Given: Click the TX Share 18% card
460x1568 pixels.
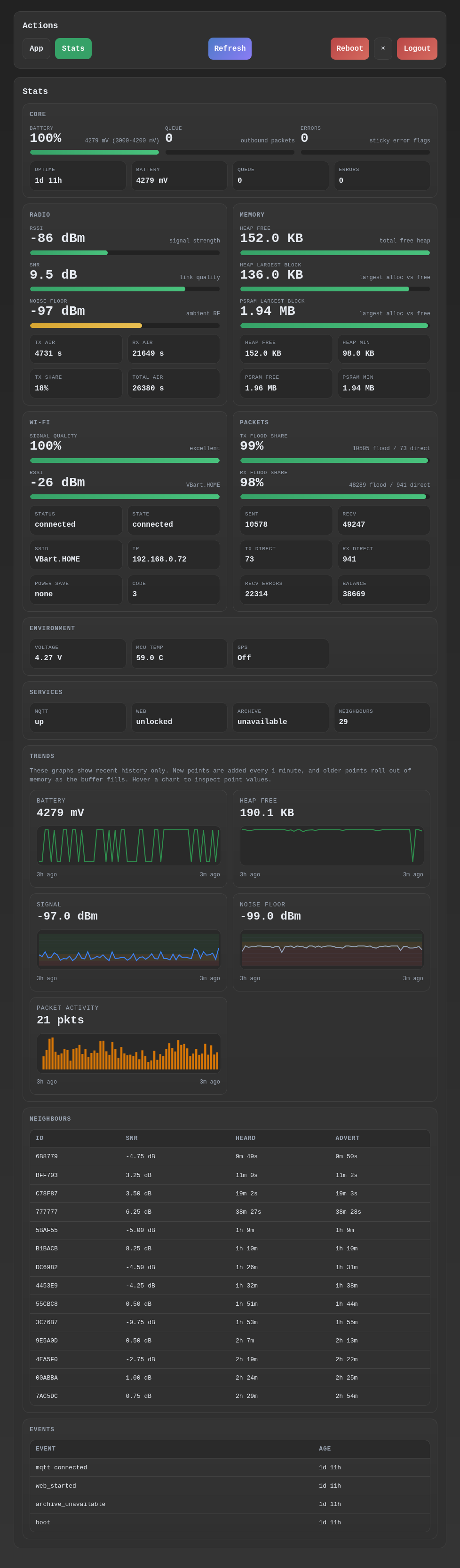Looking at the screenshot, I should pyautogui.click(x=76, y=383).
